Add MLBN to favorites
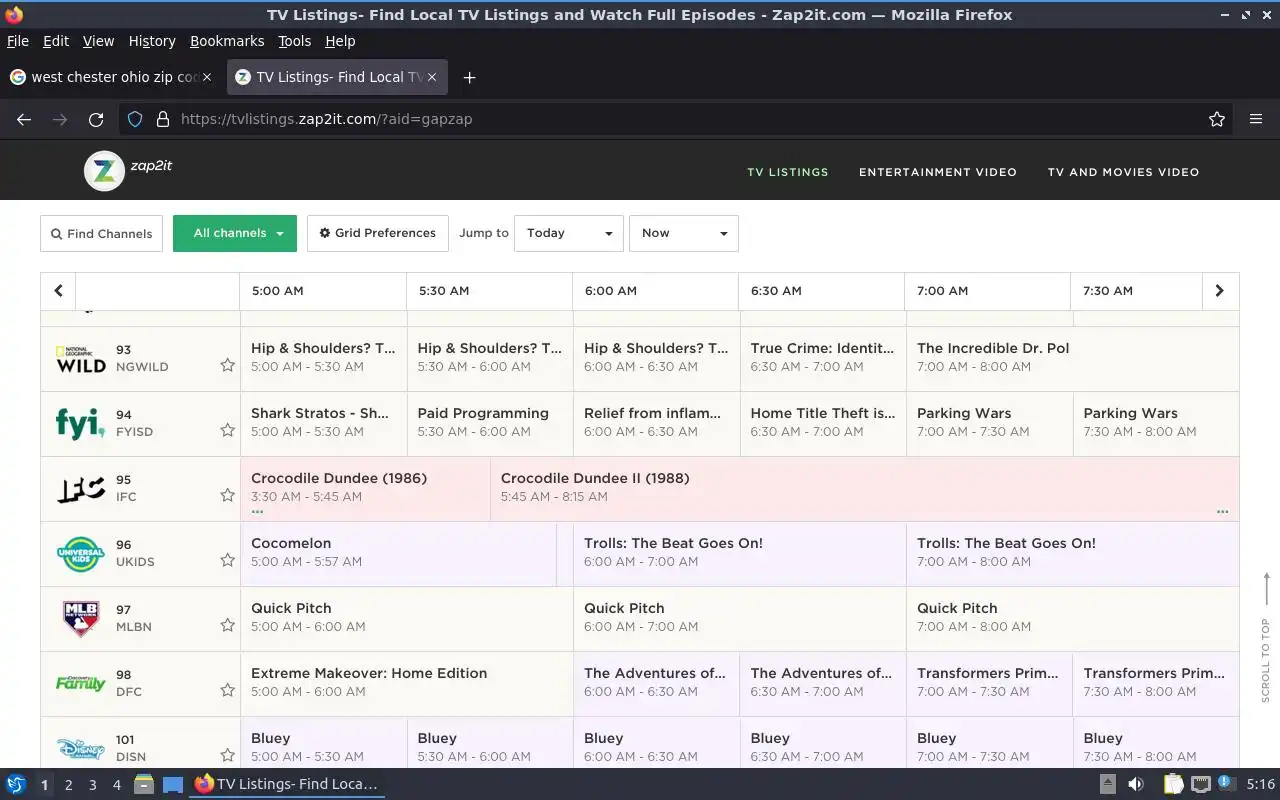Viewport: 1280px width, 800px height. point(227,625)
